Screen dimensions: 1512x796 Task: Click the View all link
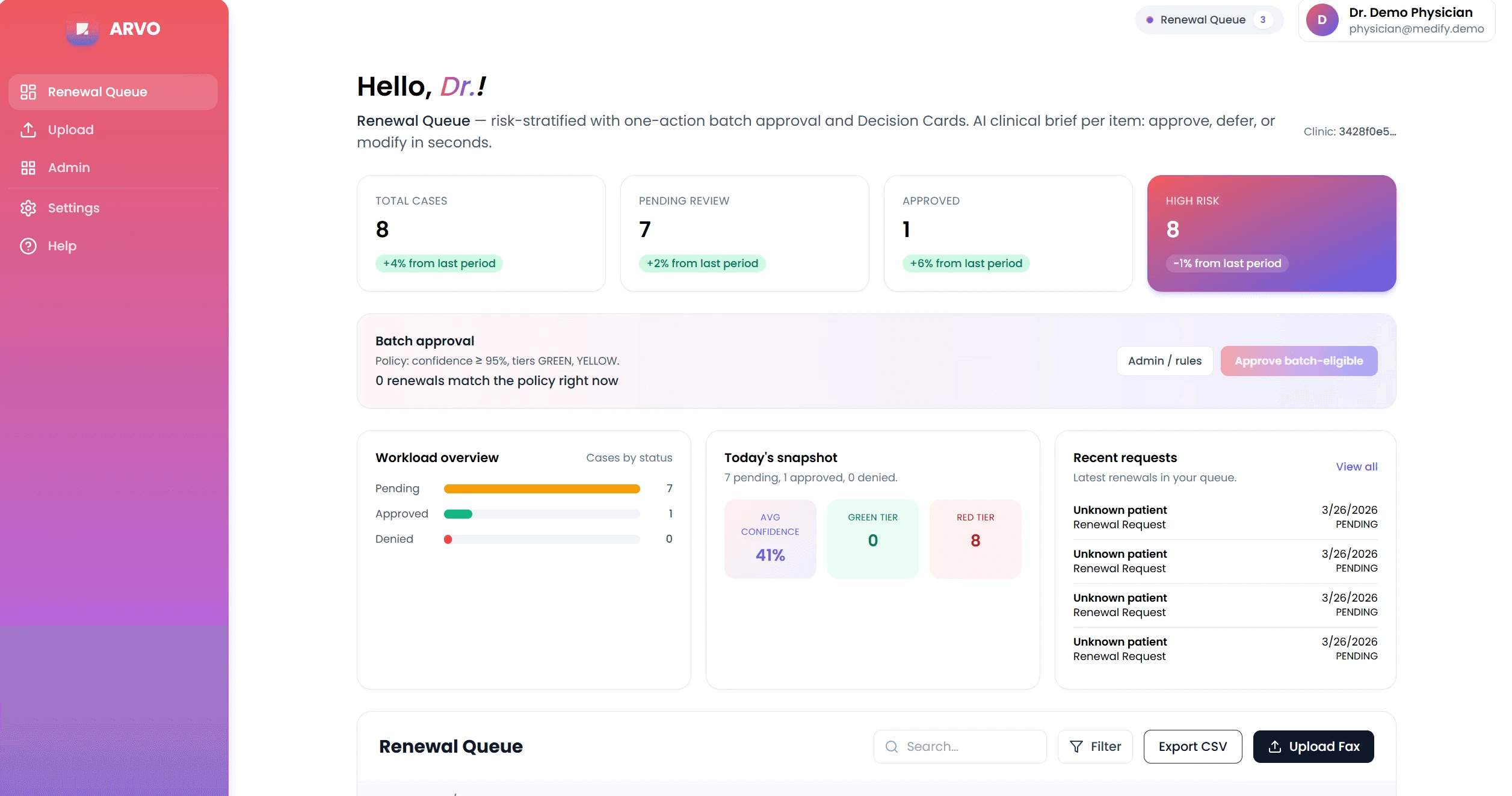[1356, 467]
